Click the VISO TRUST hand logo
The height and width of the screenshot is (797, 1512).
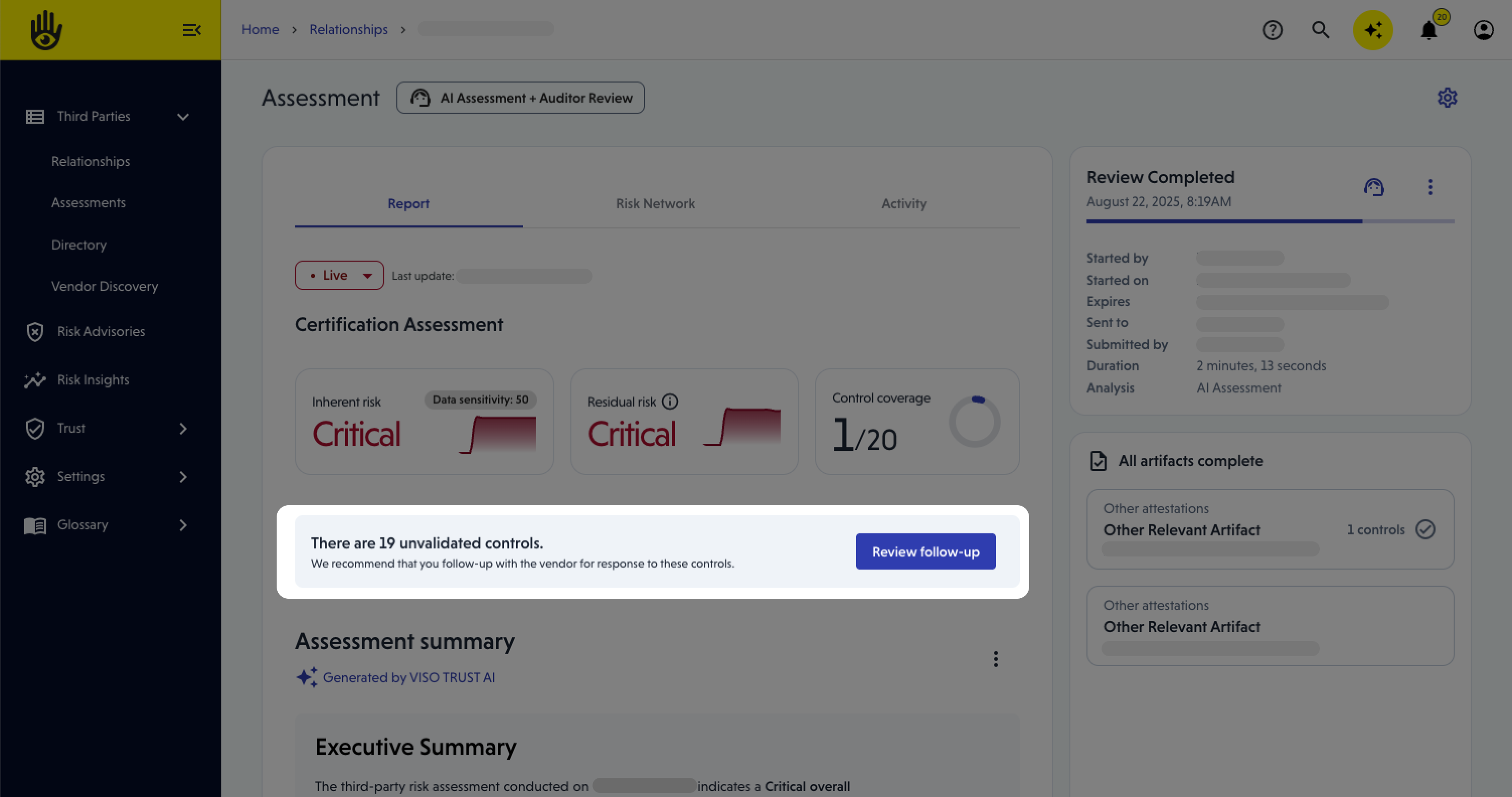(x=46, y=30)
